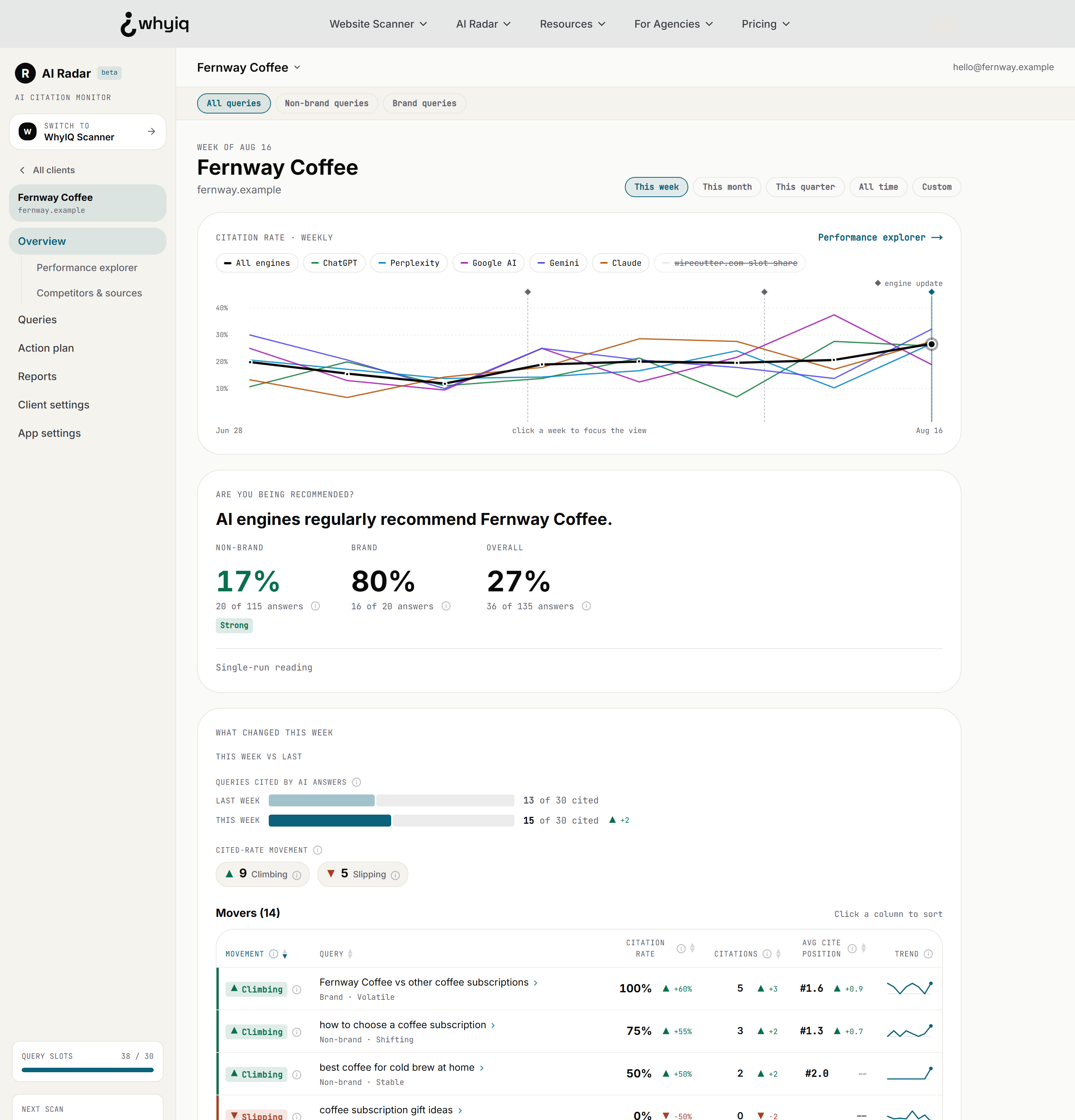Click the info icon in the Climbing chip
The width and height of the screenshot is (1075, 1120).
click(x=296, y=875)
